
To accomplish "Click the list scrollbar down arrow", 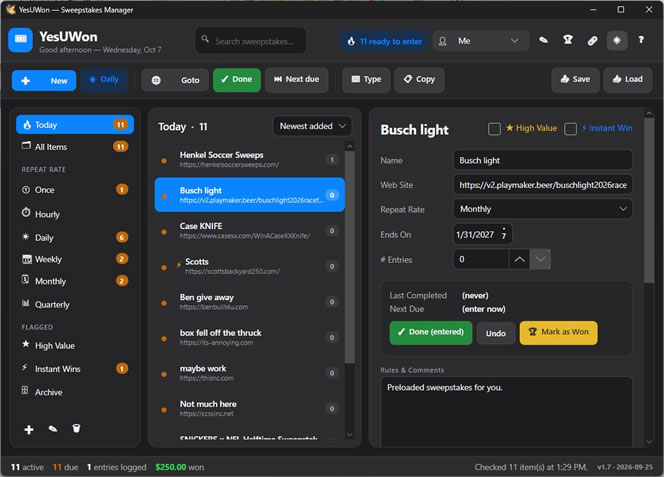I will point(349,434).
